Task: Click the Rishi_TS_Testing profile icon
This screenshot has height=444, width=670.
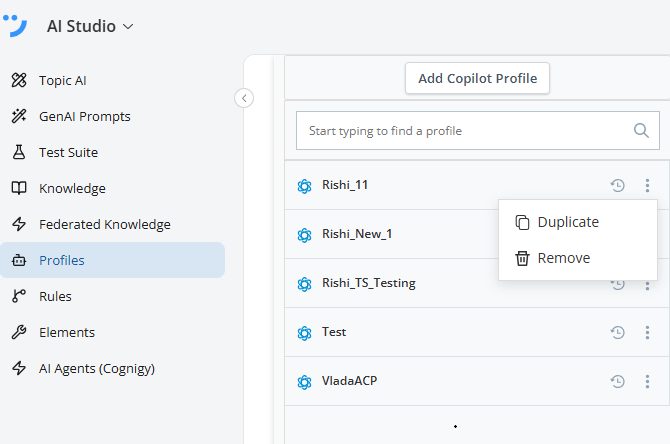Action: [304, 284]
